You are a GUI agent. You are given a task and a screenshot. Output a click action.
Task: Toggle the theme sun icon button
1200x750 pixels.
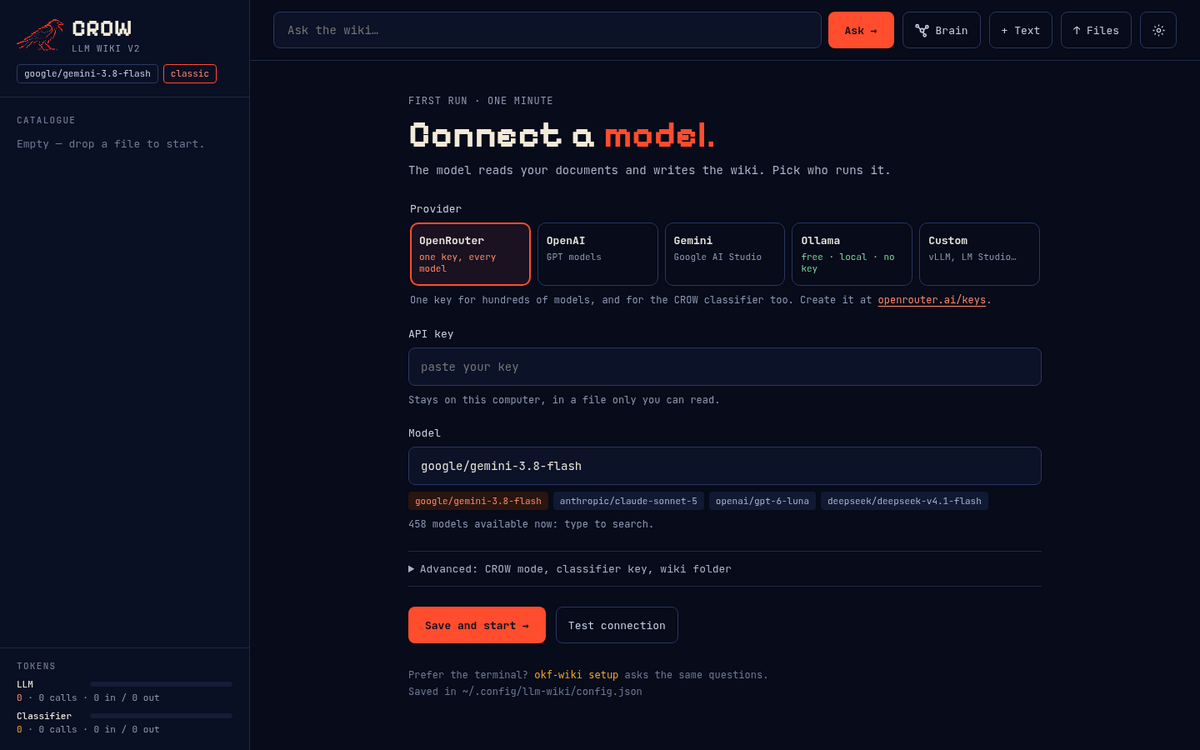[1158, 30]
